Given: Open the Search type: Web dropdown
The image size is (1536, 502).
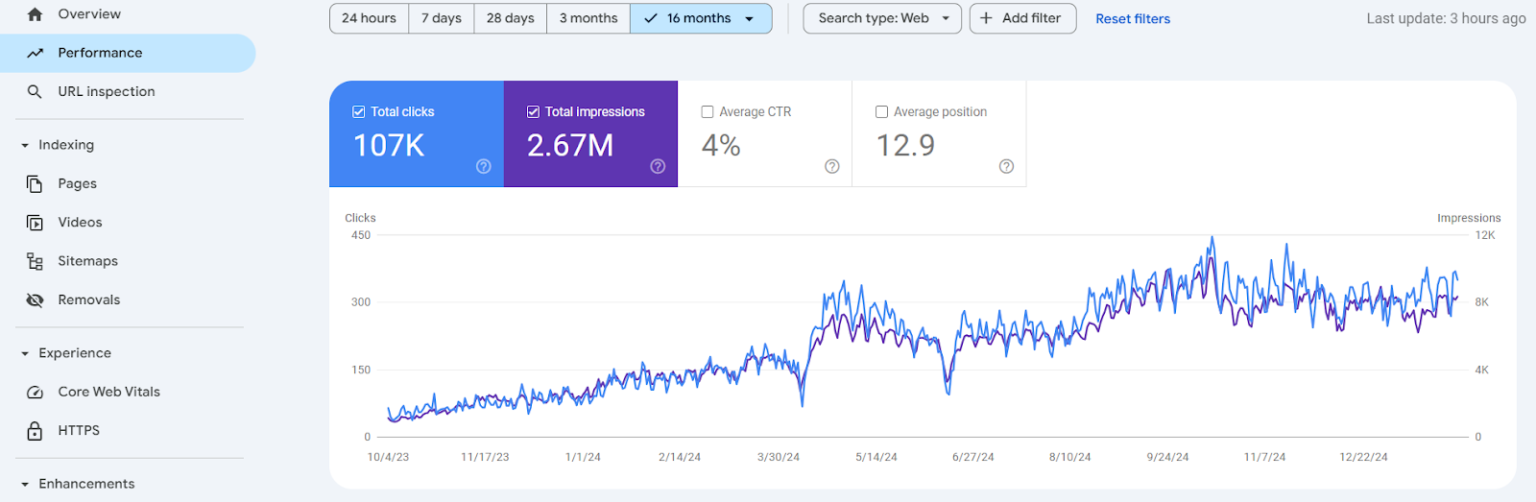Looking at the screenshot, I should (882, 19).
